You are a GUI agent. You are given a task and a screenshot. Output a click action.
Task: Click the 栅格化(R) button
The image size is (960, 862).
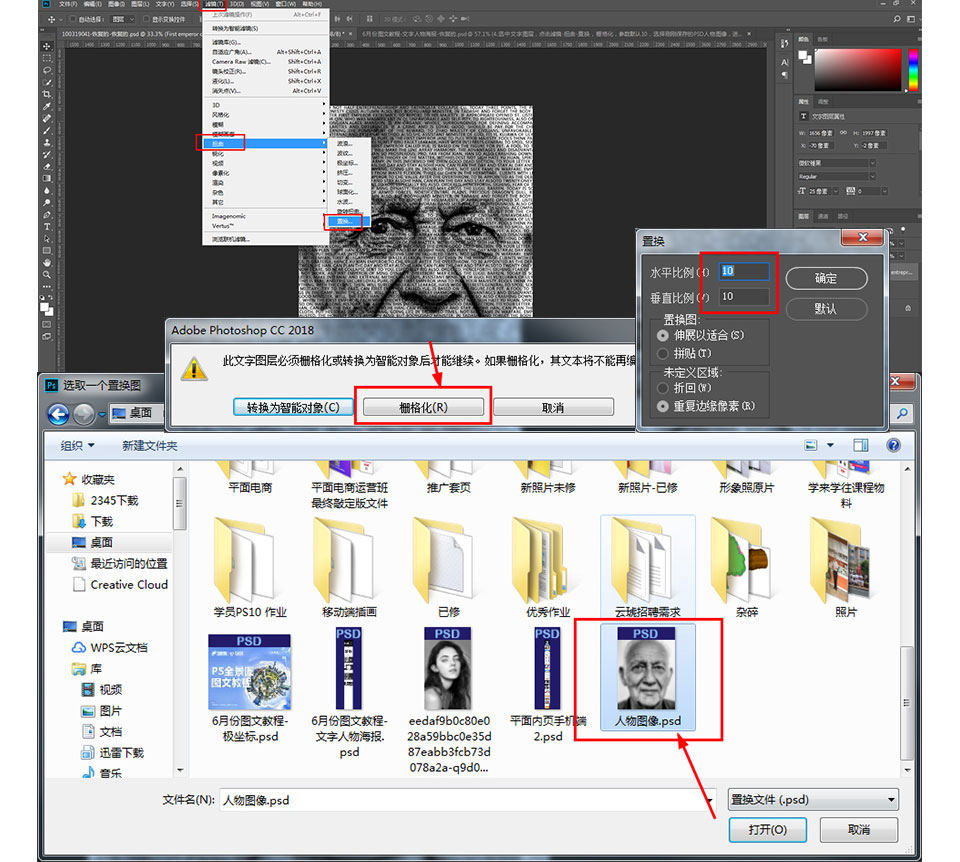[423, 407]
